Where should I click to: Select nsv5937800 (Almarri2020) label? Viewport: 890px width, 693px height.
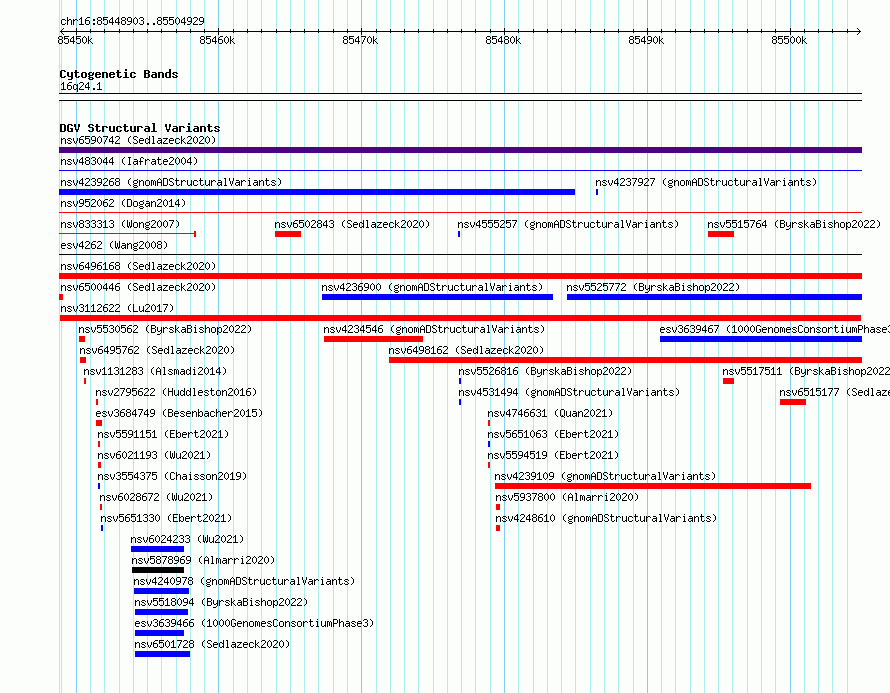click(x=567, y=497)
